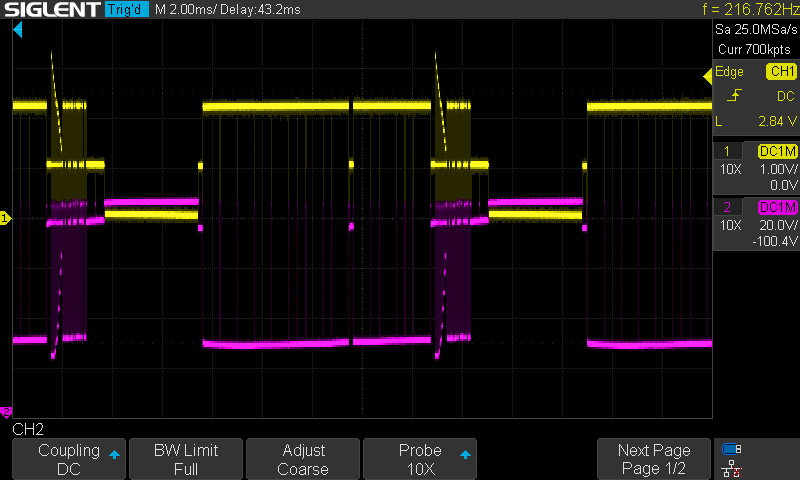
Task: Select the channel 1 number box
Action: pos(727,151)
